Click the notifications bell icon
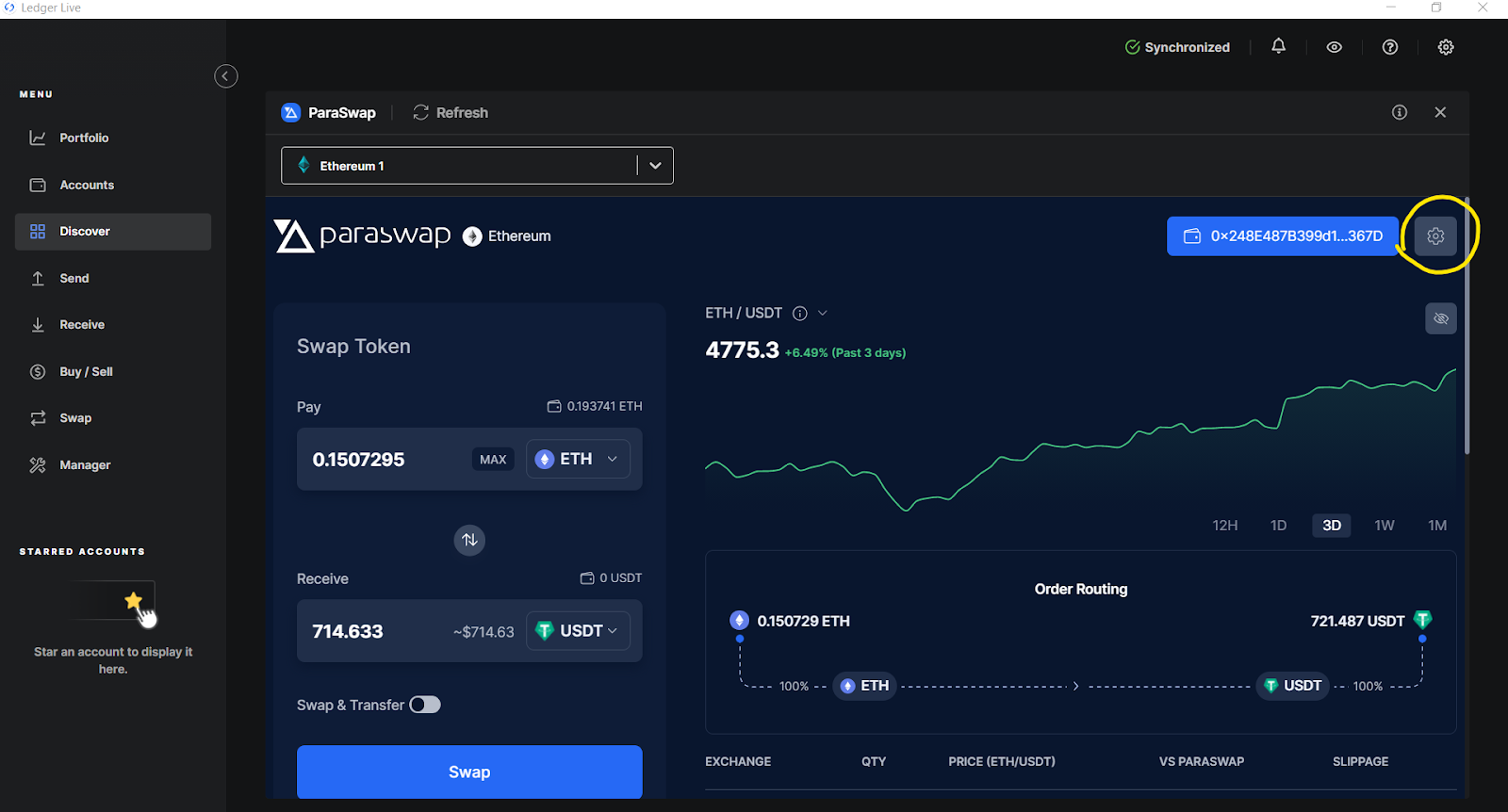The image size is (1508, 812). coord(1278,46)
